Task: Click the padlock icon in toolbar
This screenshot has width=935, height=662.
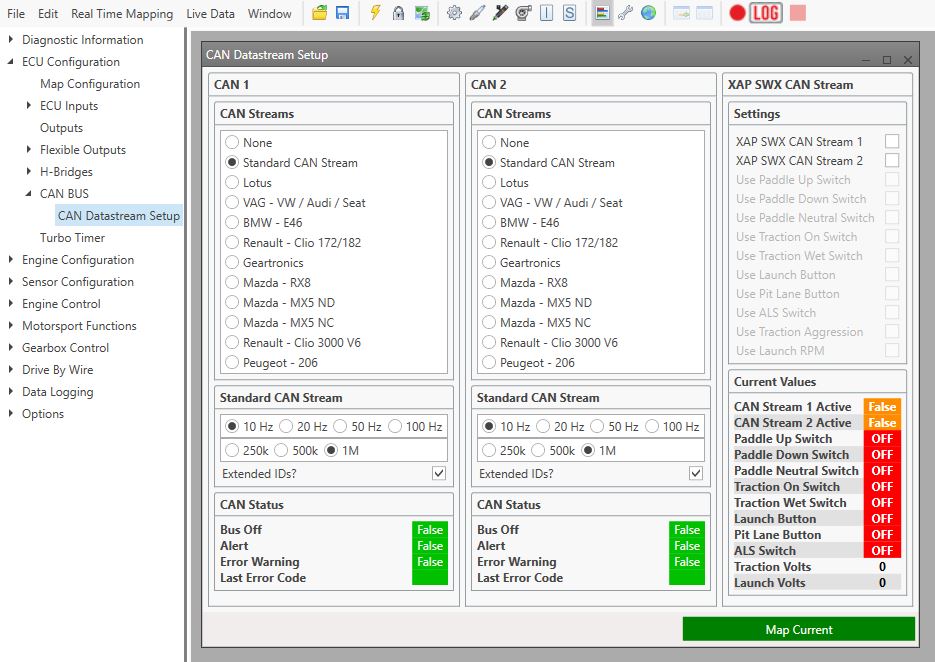Action: click(x=398, y=13)
